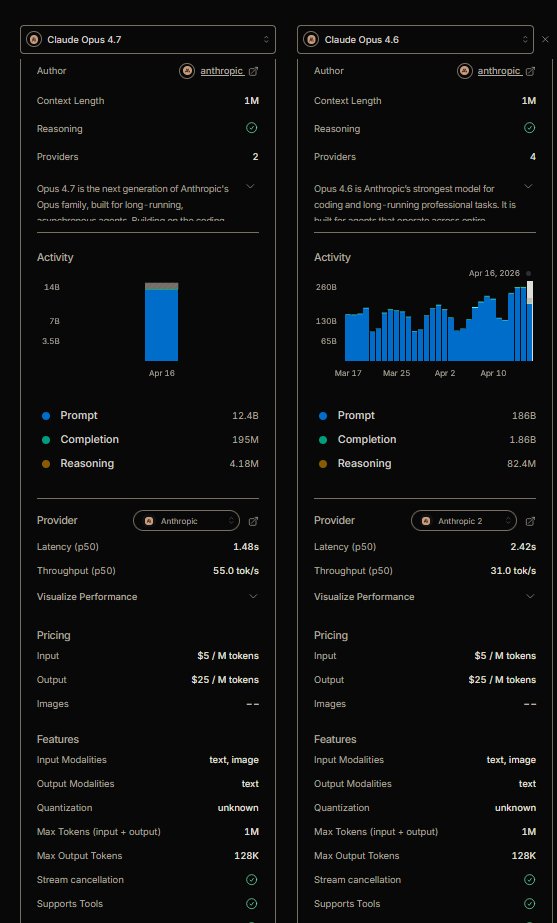557x923 pixels.
Task: Click Supports Tools check icon for Opus 4.6
Action: [x=529, y=904]
